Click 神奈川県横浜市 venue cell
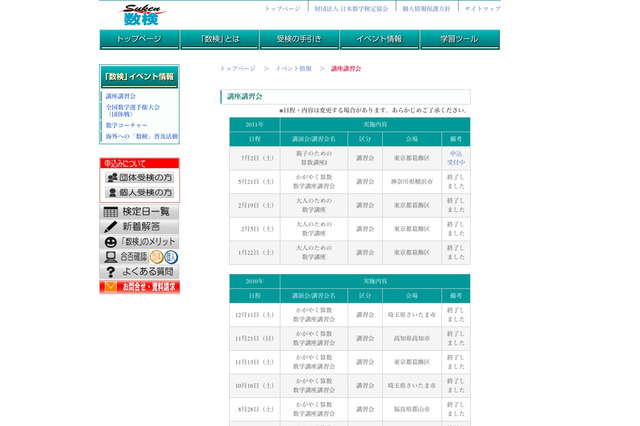The image size is (640, 426). pos(412,182)
